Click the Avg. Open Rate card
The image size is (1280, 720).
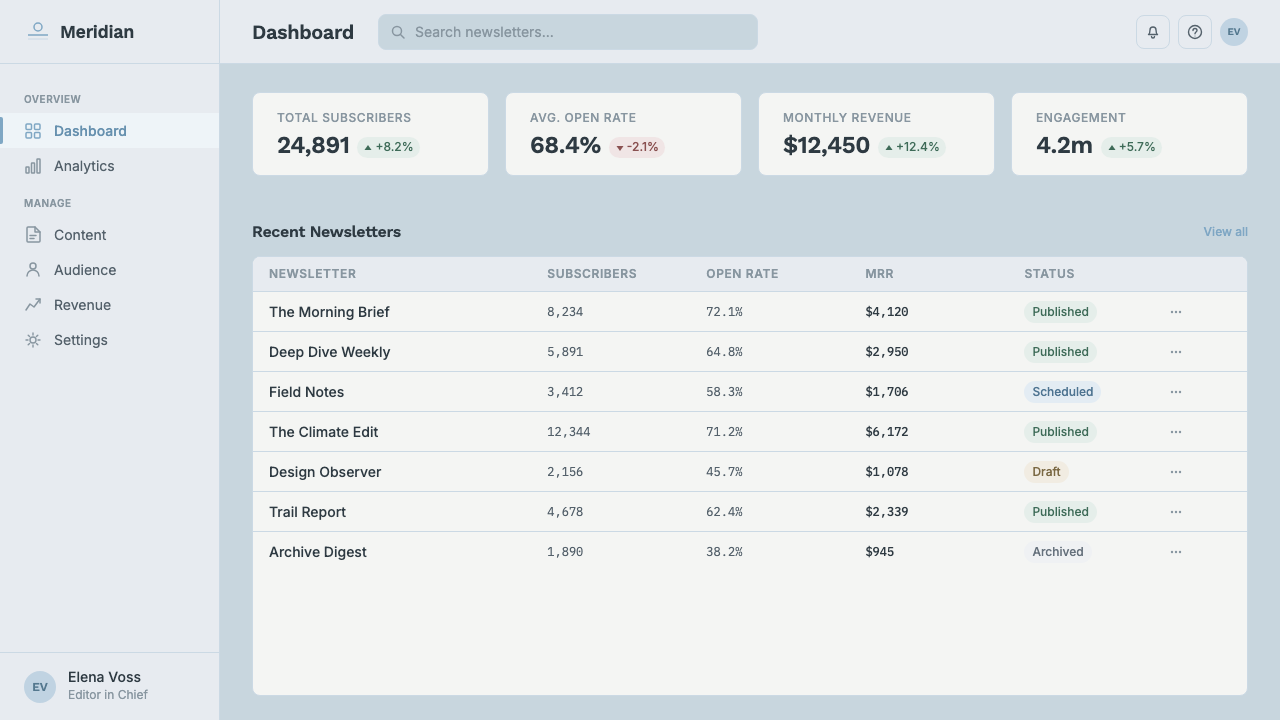623,134
